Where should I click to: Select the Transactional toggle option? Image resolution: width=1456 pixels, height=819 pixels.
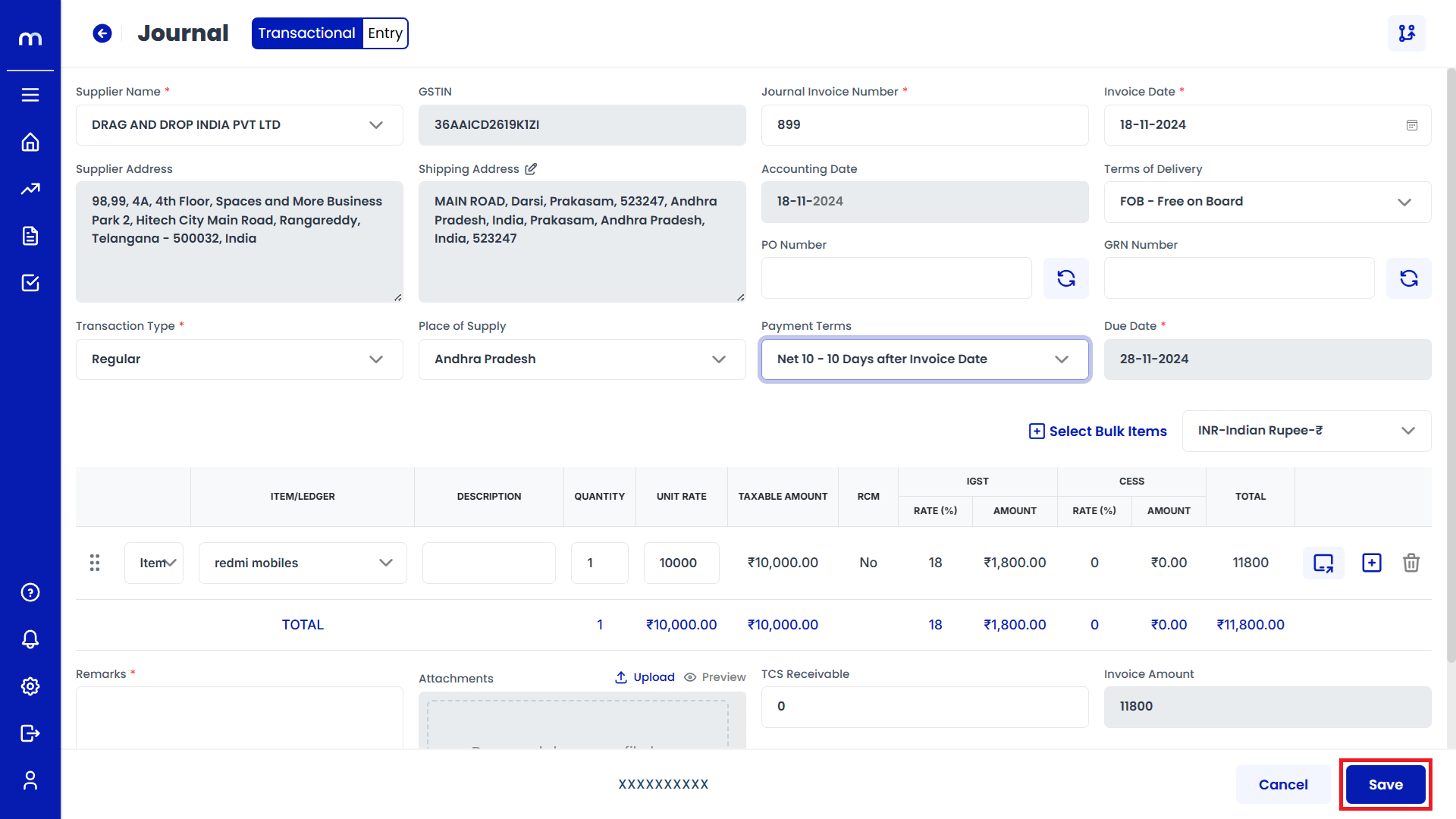pos(306,33)
